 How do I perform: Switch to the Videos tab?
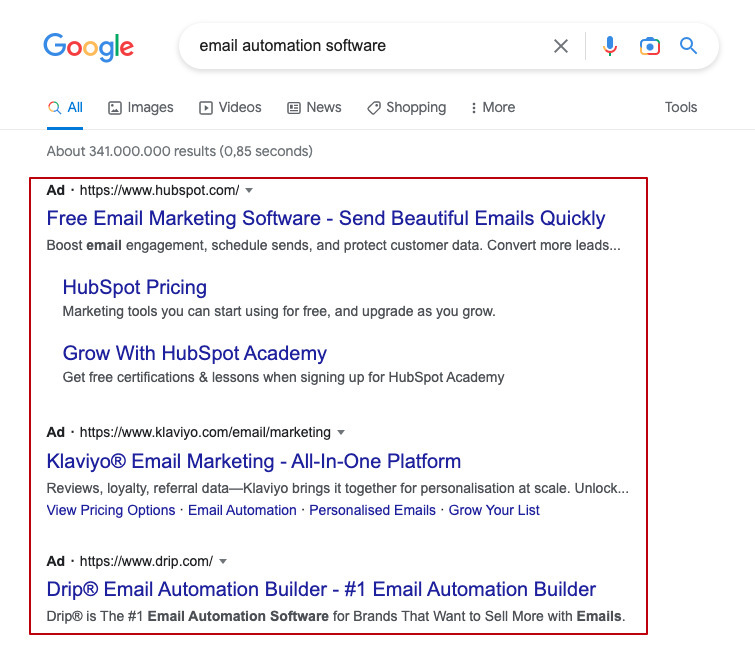point(230,108)
